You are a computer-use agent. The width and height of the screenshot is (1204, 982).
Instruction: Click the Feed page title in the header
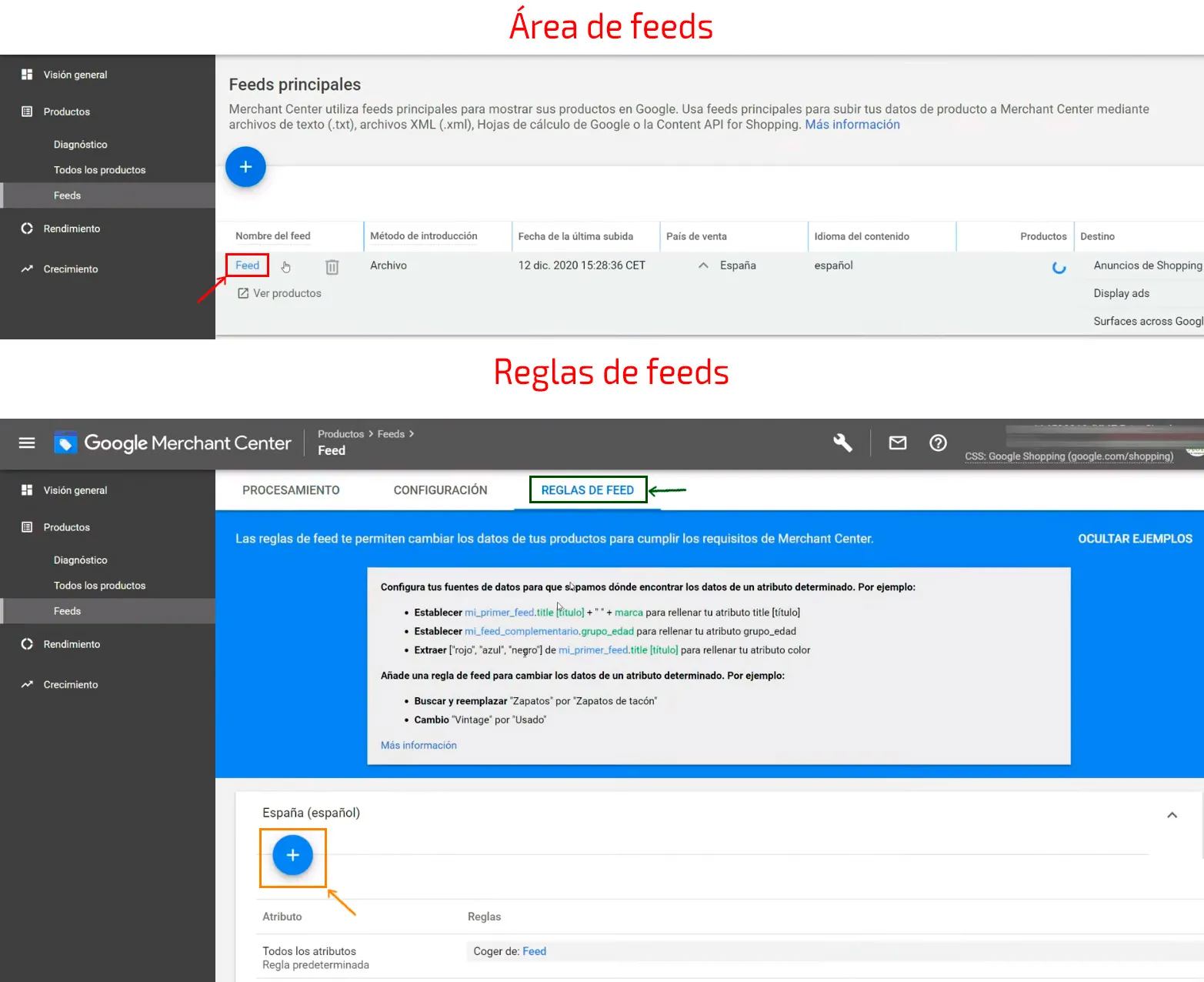point(332,451)
